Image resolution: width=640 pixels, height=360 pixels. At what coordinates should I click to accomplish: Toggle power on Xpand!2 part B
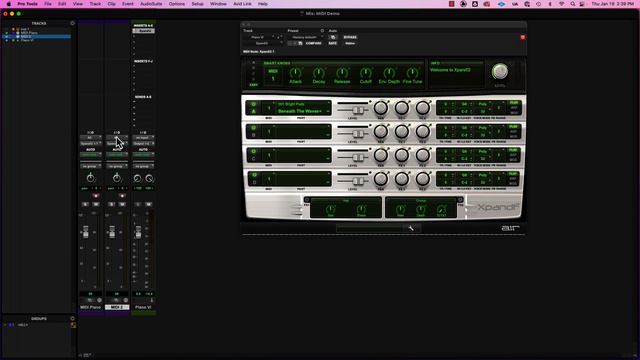(x=253, y=128)
